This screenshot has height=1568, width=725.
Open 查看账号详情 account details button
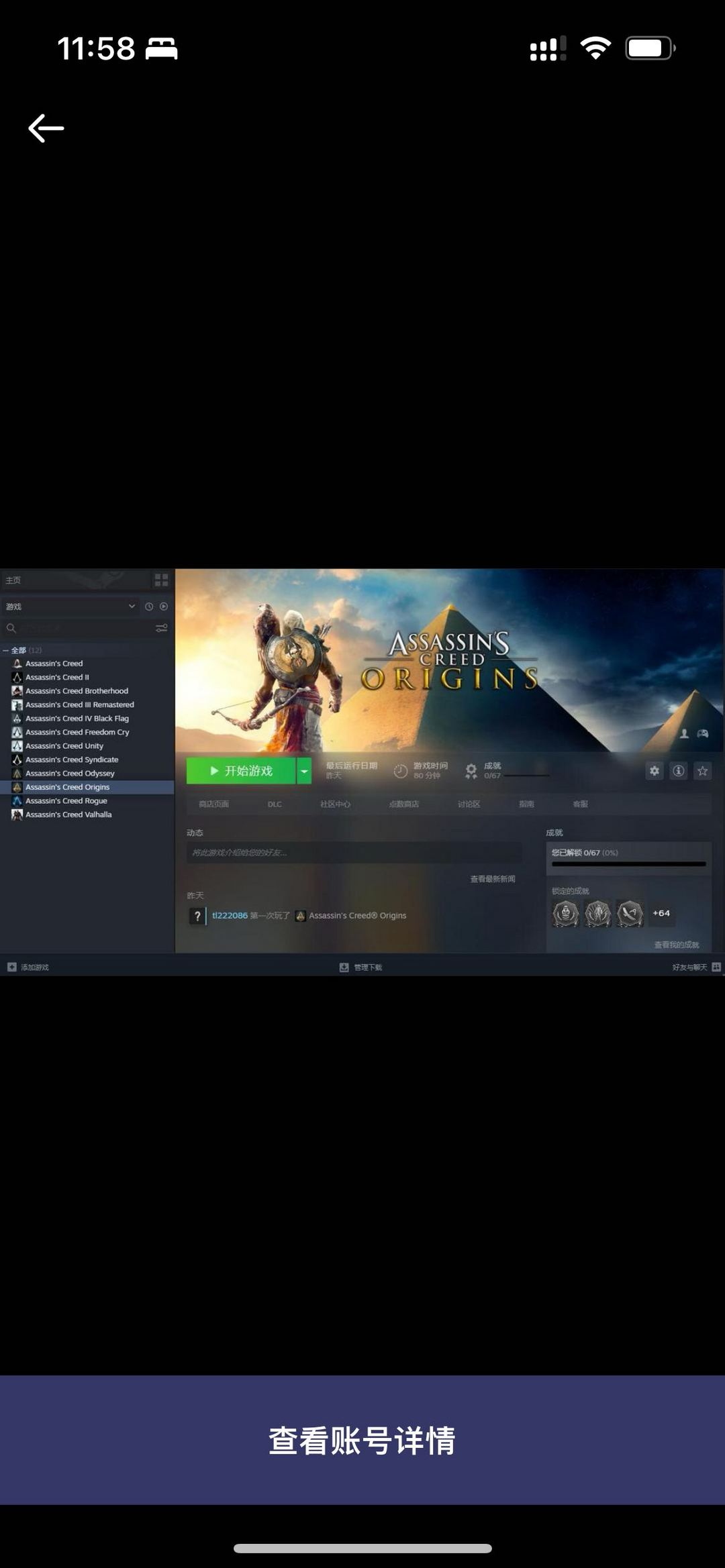coord(362,1440)
